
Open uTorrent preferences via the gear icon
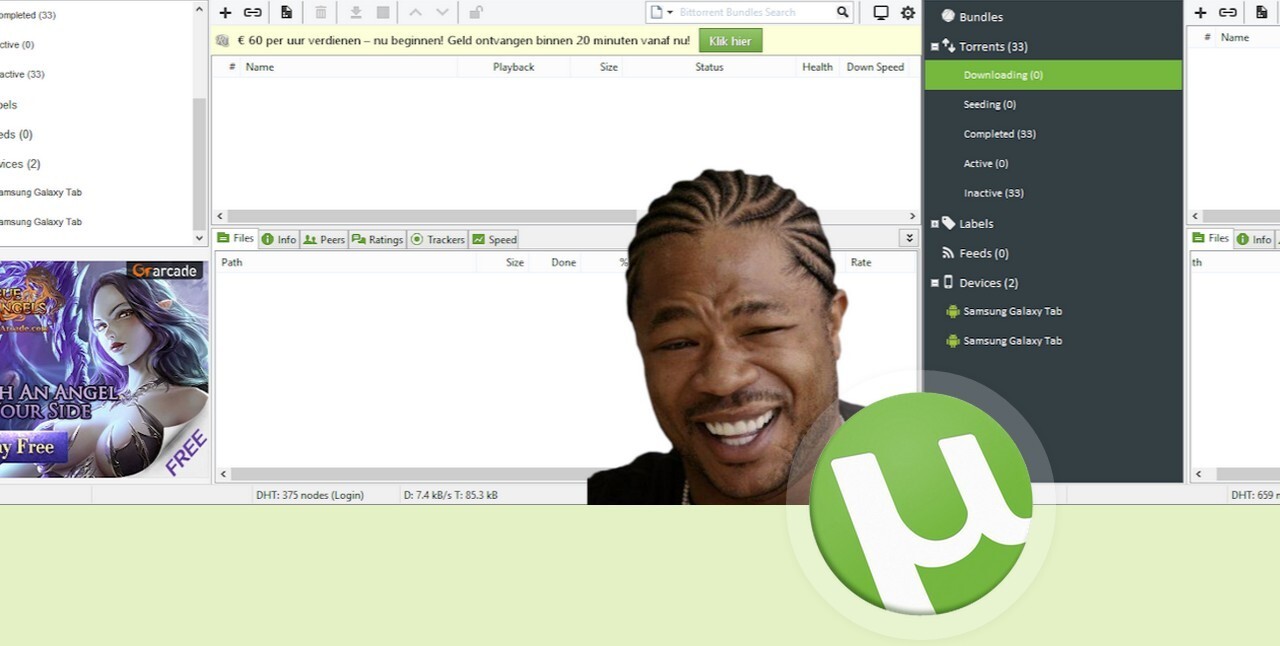point(908,12)
